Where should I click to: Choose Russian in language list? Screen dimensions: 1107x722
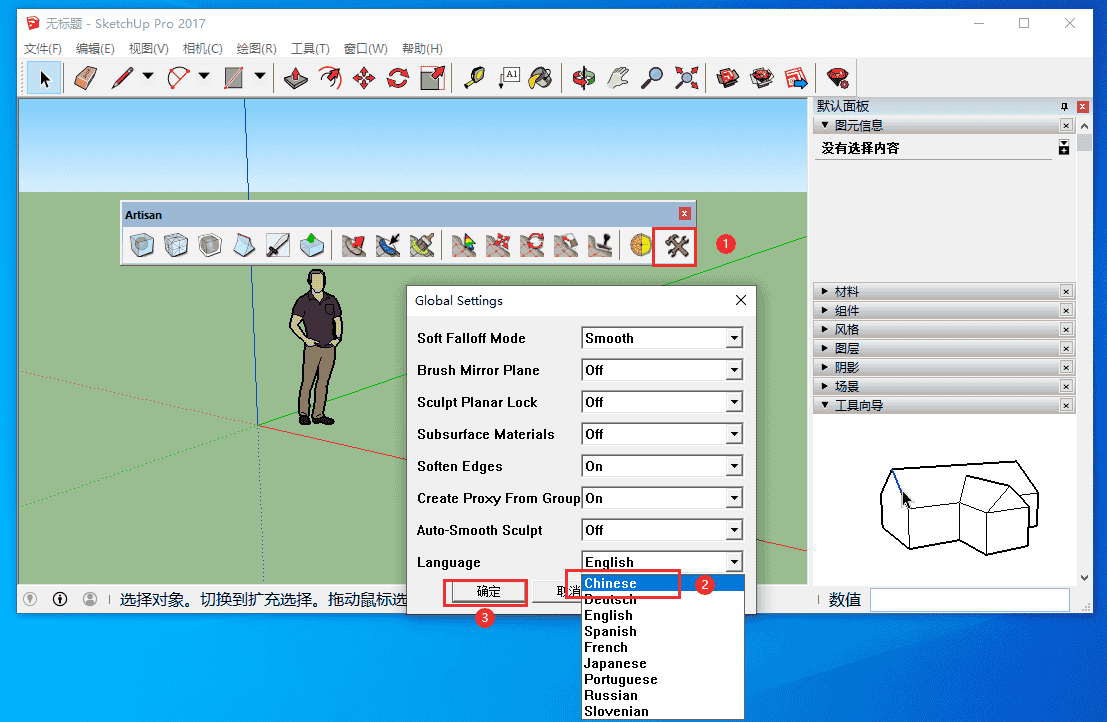click(x=662, y=695)
